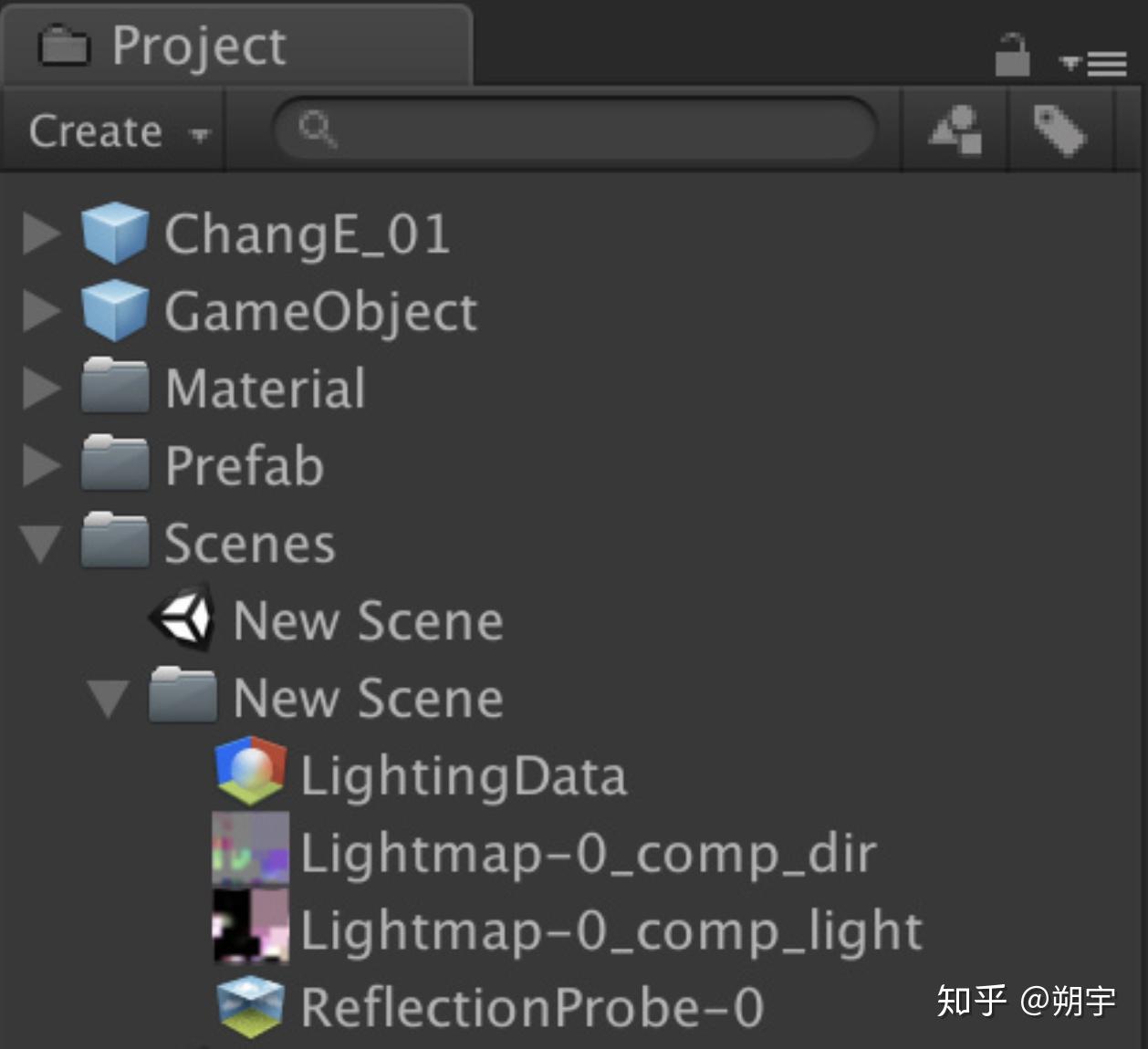Image resolution: width=1148 pixels, height=1049 pixels.
Task: Expand the Material folder arrow
Action: click(41, 389)
